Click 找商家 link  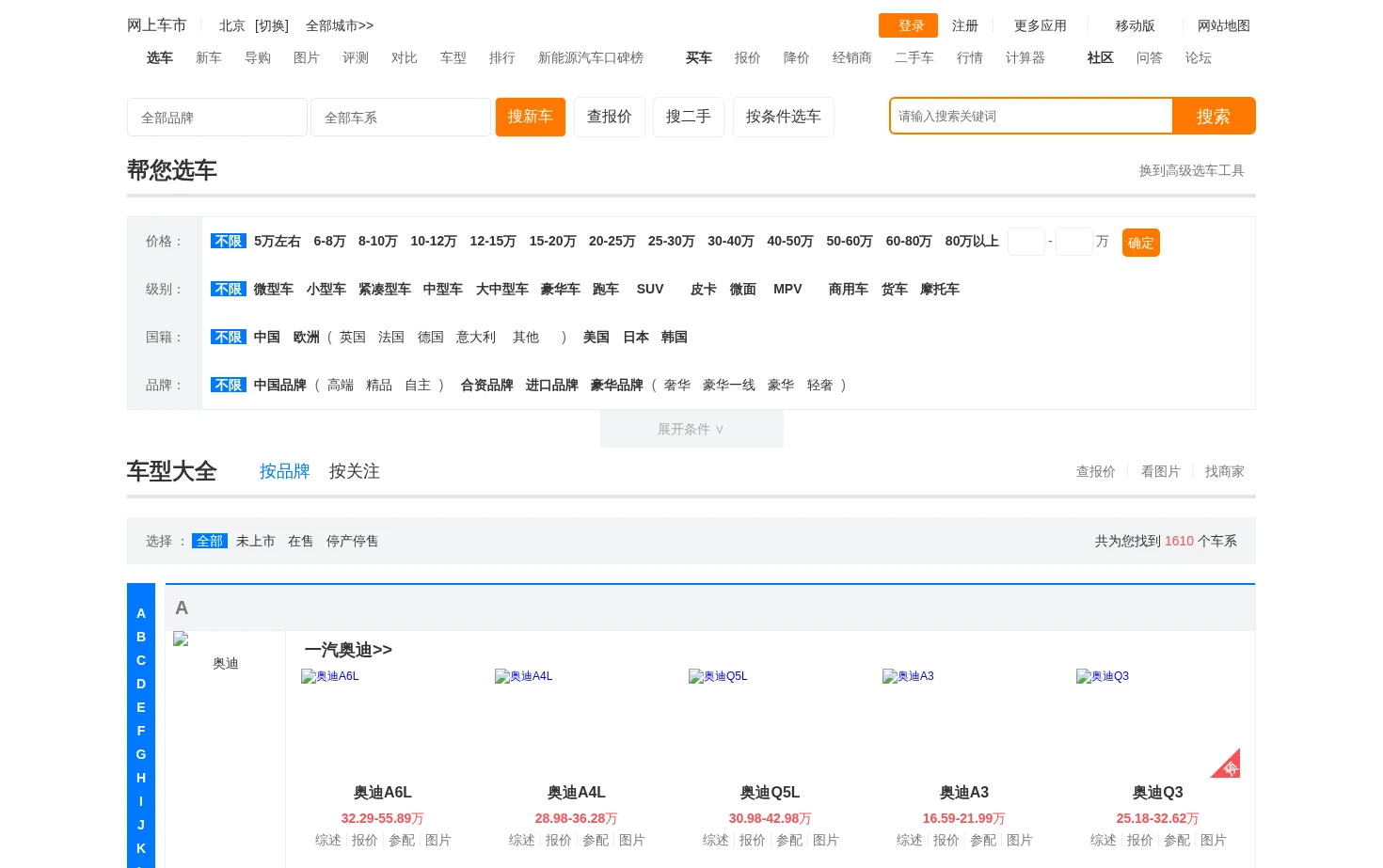coord(1225,471)
